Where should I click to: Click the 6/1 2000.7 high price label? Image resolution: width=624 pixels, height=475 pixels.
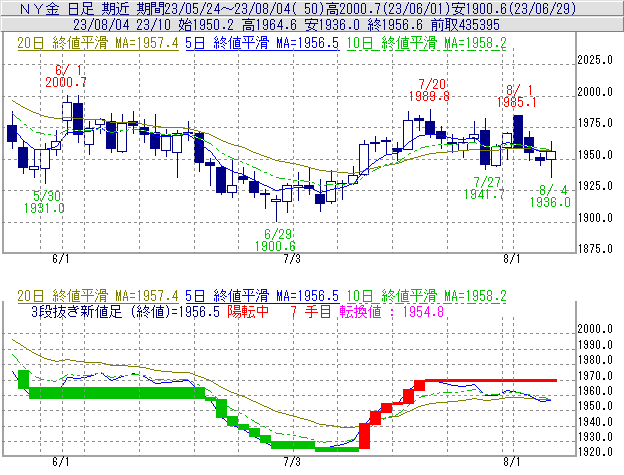click(x=66, y=76)
